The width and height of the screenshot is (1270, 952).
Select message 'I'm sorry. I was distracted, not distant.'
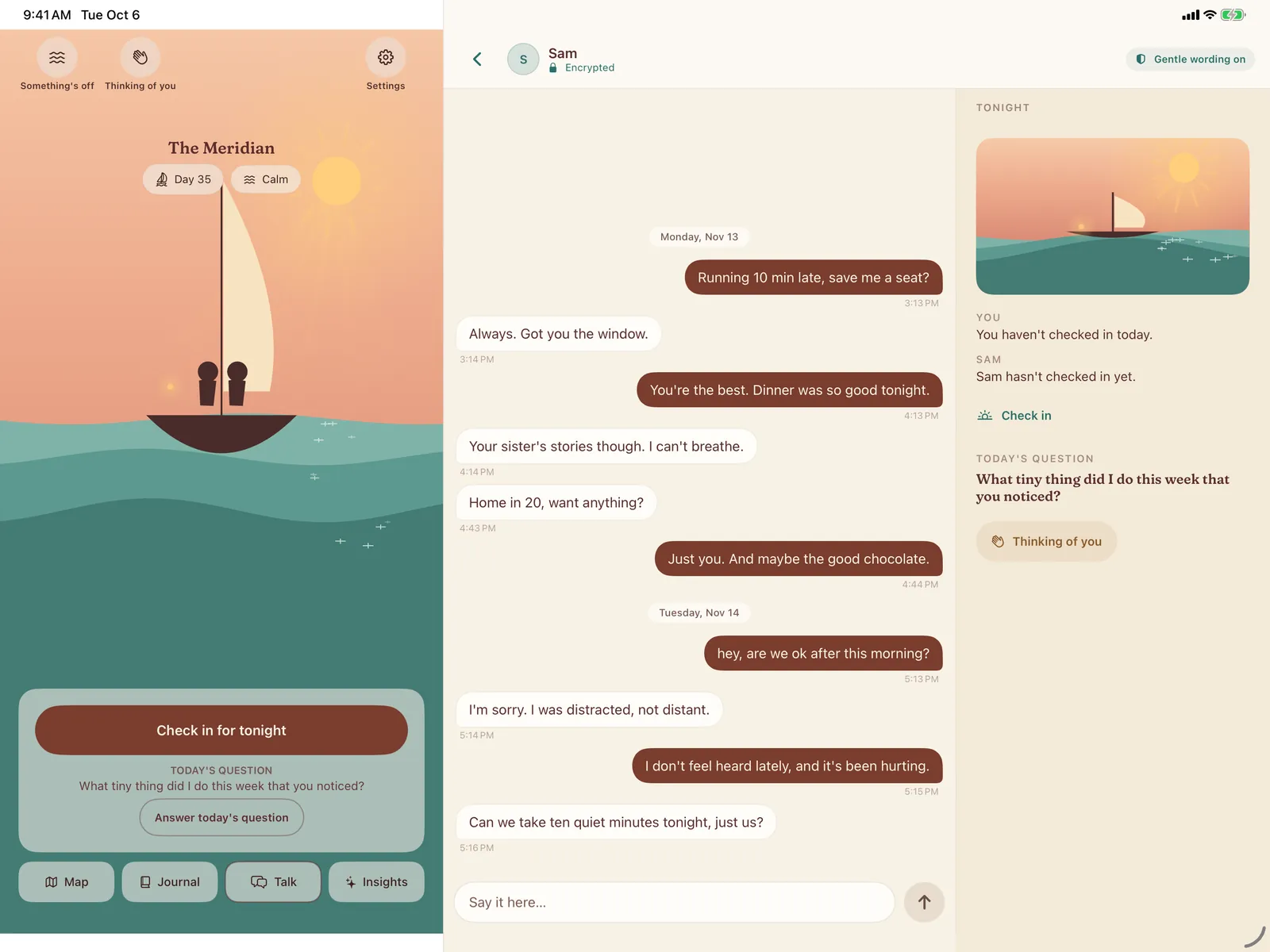point(589,710)
